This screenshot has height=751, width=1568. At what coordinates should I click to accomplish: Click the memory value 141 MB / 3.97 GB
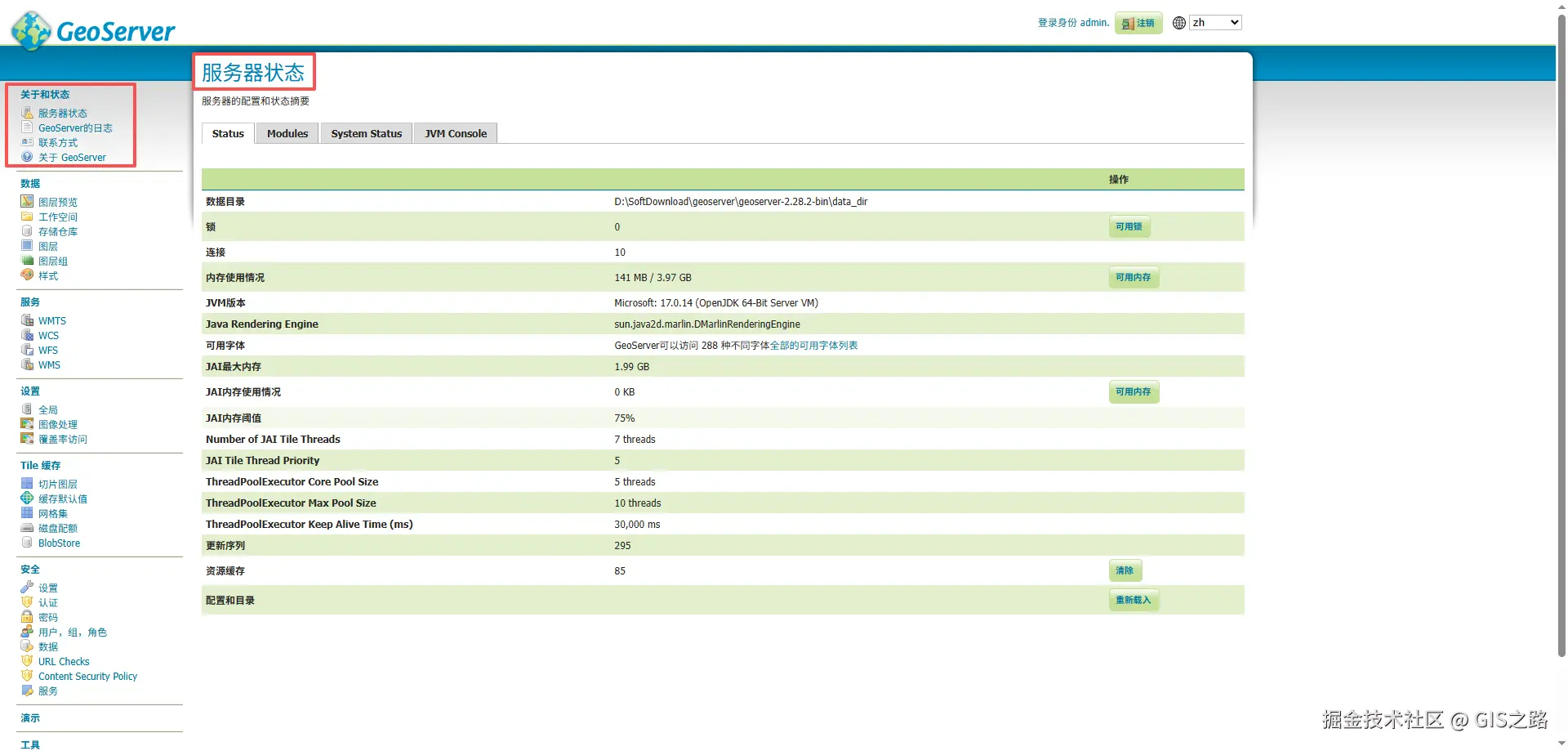pyautogui.click(x=653, y=278)
